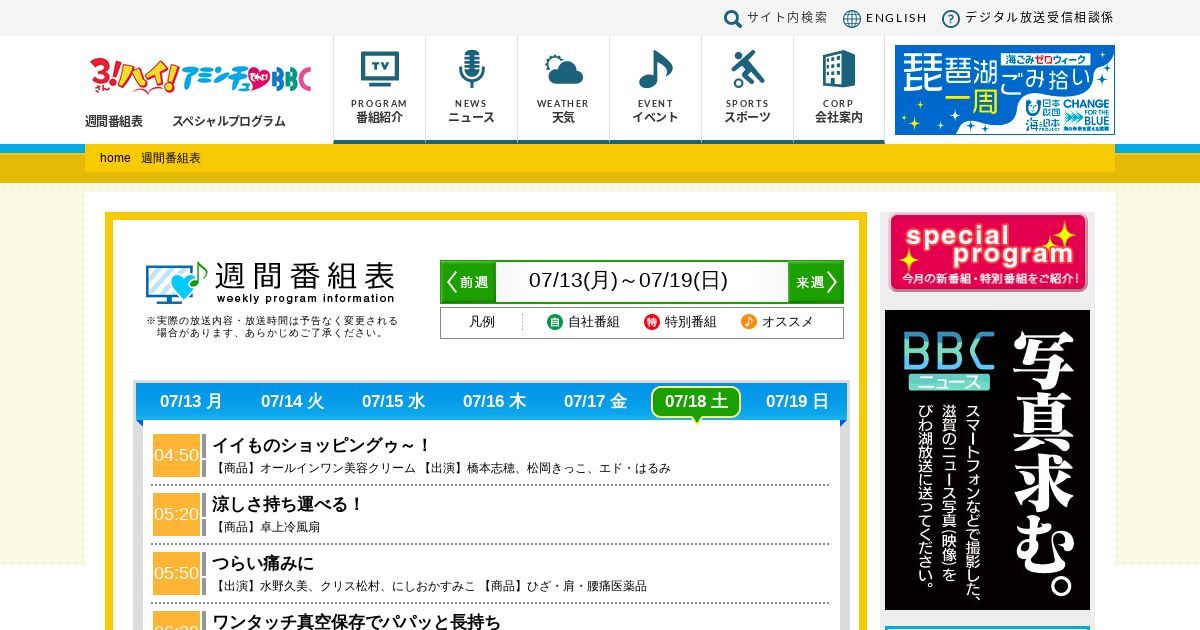Select the 07/17 金 tab
The height and width of the screenshot is (630, 1200).
pos(595,402)
